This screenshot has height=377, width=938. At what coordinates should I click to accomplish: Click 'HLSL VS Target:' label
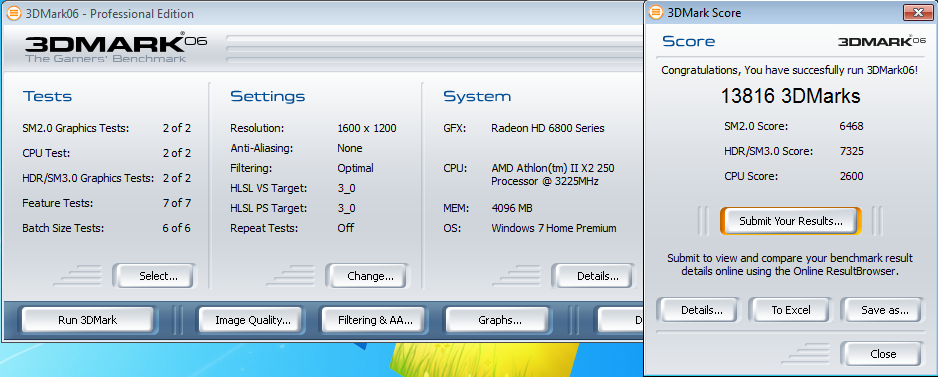point(269,188)
